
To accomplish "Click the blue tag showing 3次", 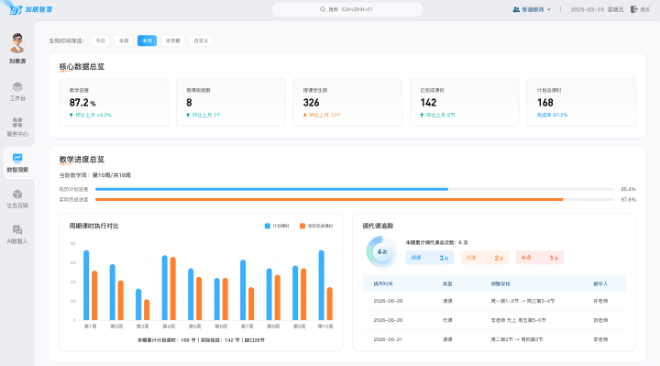I will (430, 257).
